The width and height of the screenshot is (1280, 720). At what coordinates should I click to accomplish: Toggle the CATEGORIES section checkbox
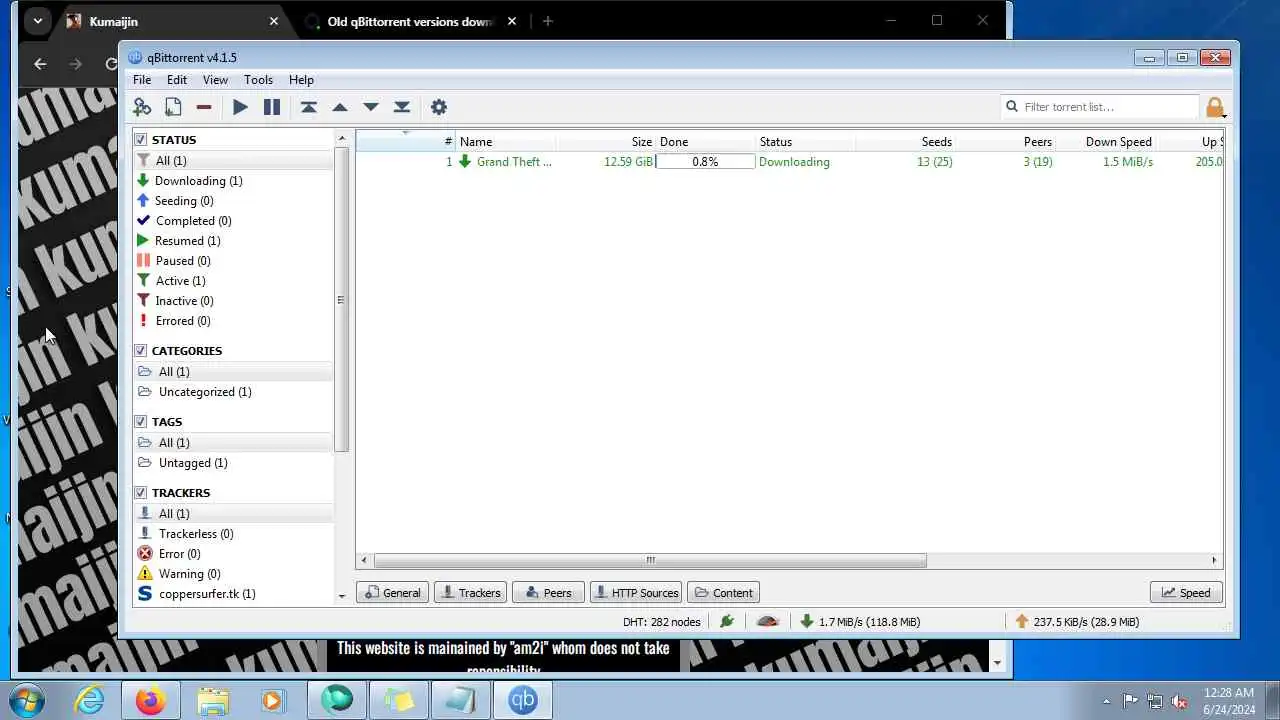point(141,351)
